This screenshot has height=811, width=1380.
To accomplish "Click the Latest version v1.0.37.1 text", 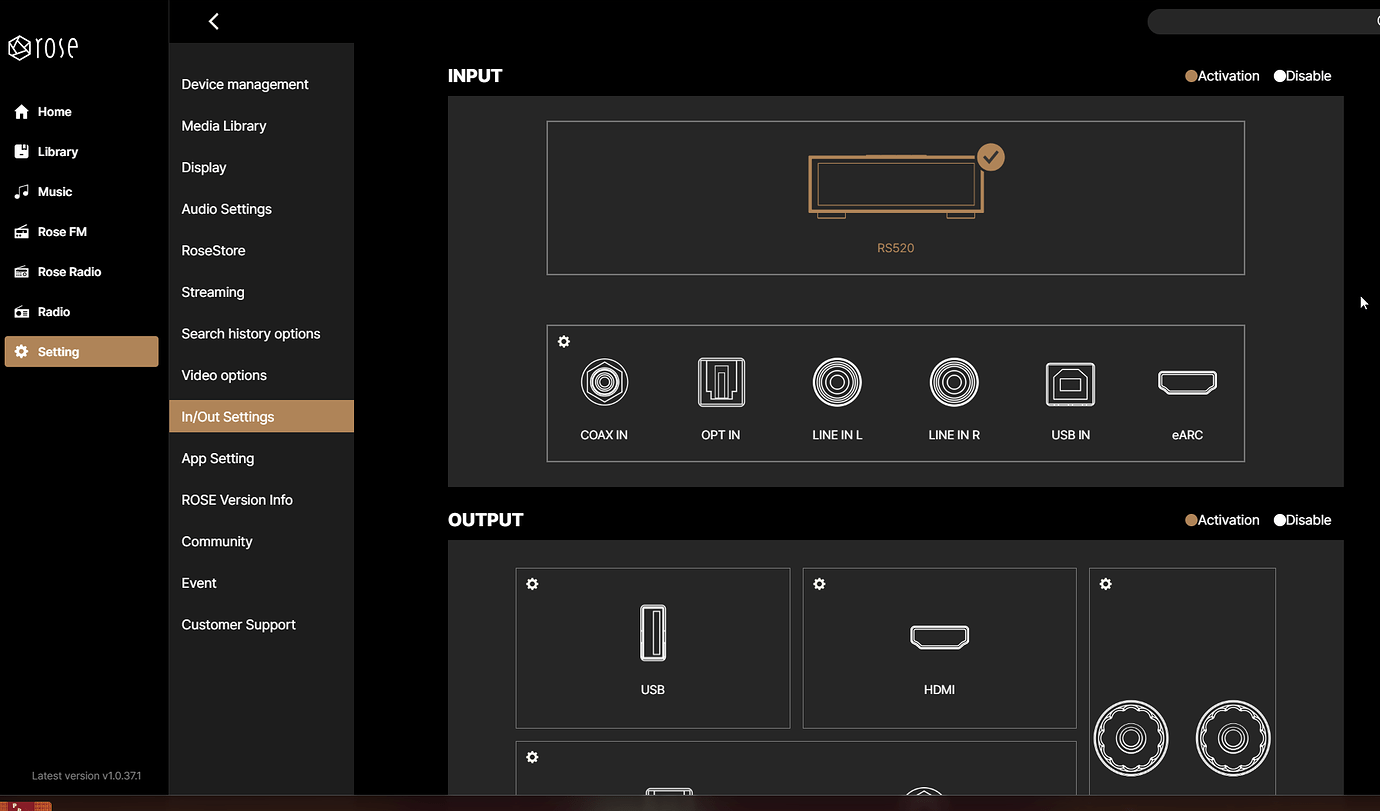I will (x=86, y=776).
